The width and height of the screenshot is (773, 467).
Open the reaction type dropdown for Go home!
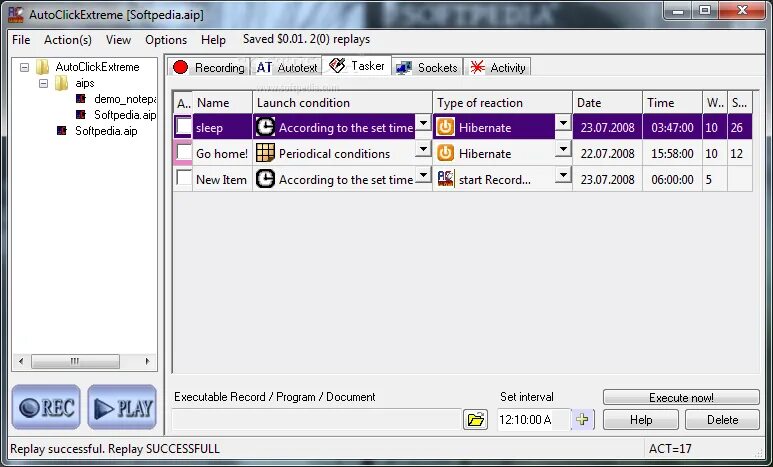(563, 148)
